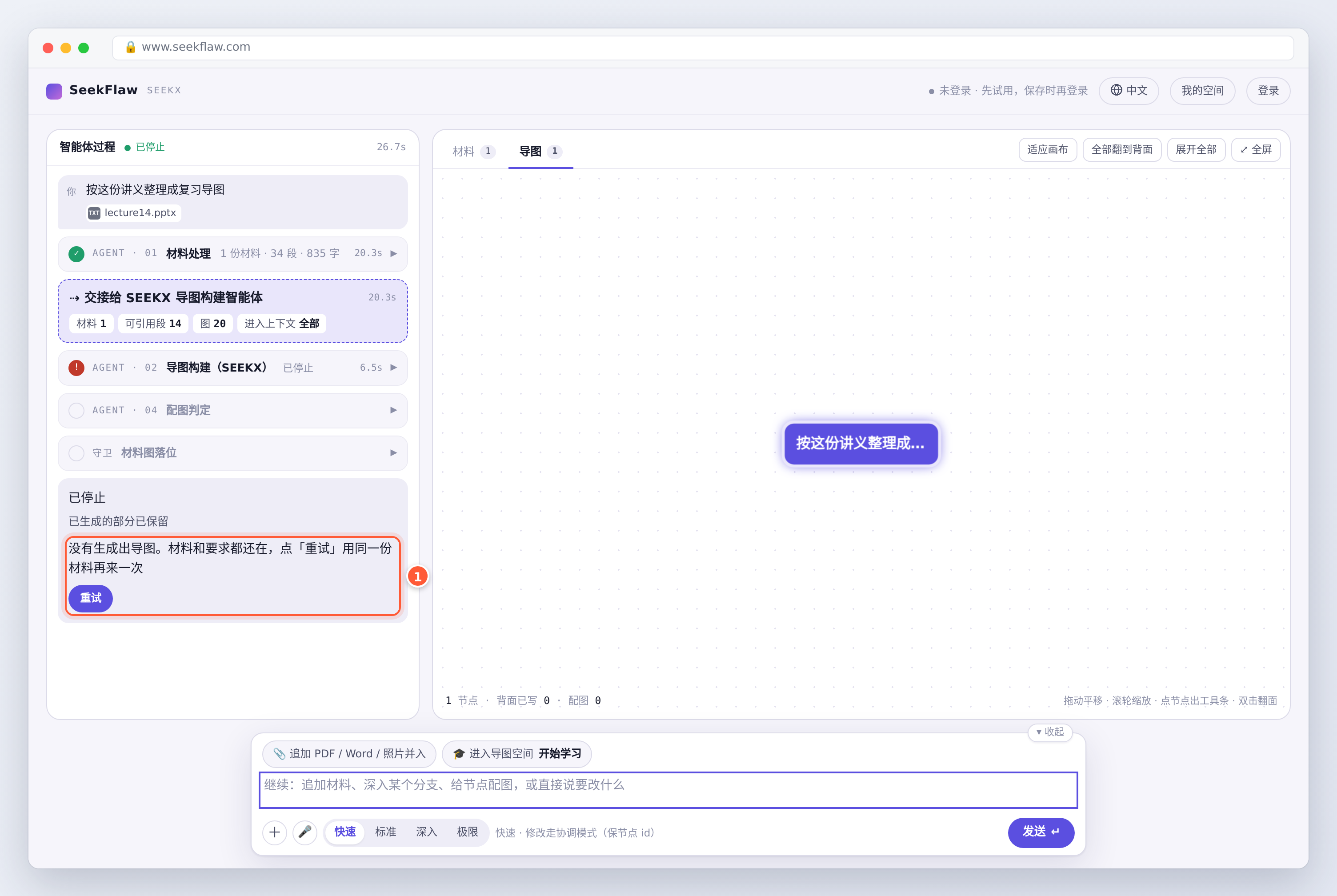Open 我的空间

coord(1202,91)
